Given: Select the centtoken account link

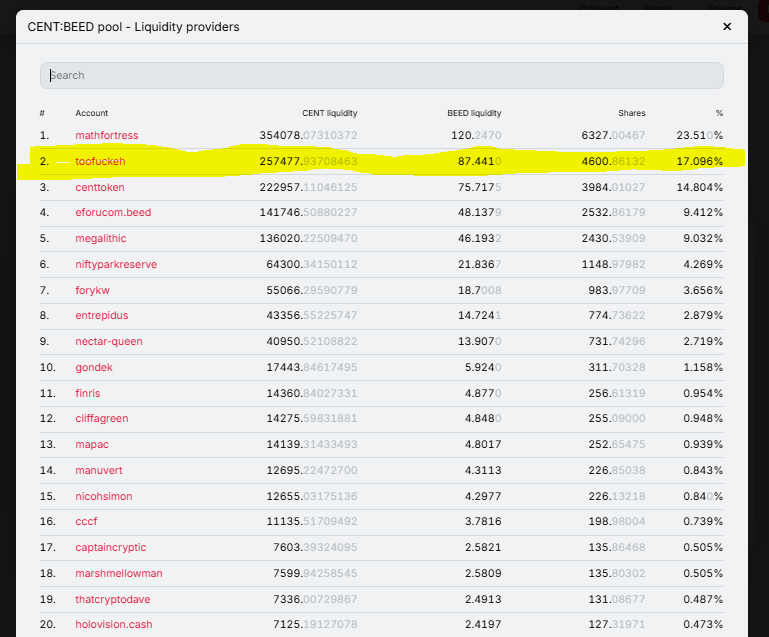Looking at the screenshot, I should click(102, 187).
